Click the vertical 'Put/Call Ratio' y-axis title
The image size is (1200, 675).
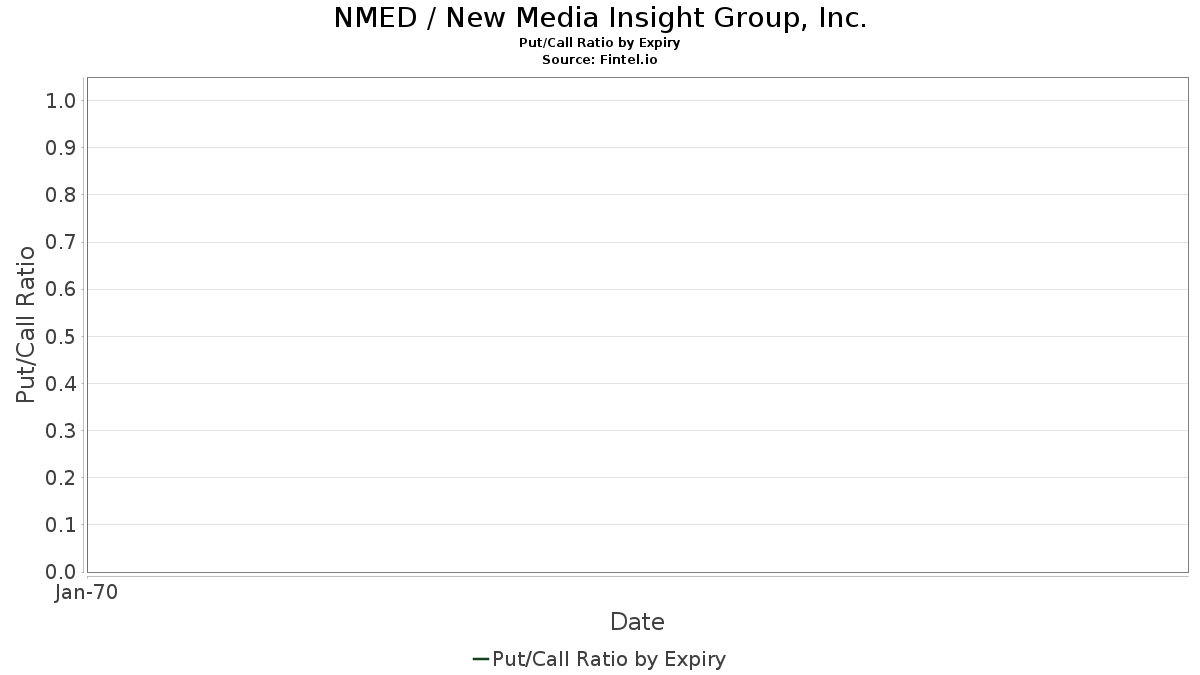[26, 324]
